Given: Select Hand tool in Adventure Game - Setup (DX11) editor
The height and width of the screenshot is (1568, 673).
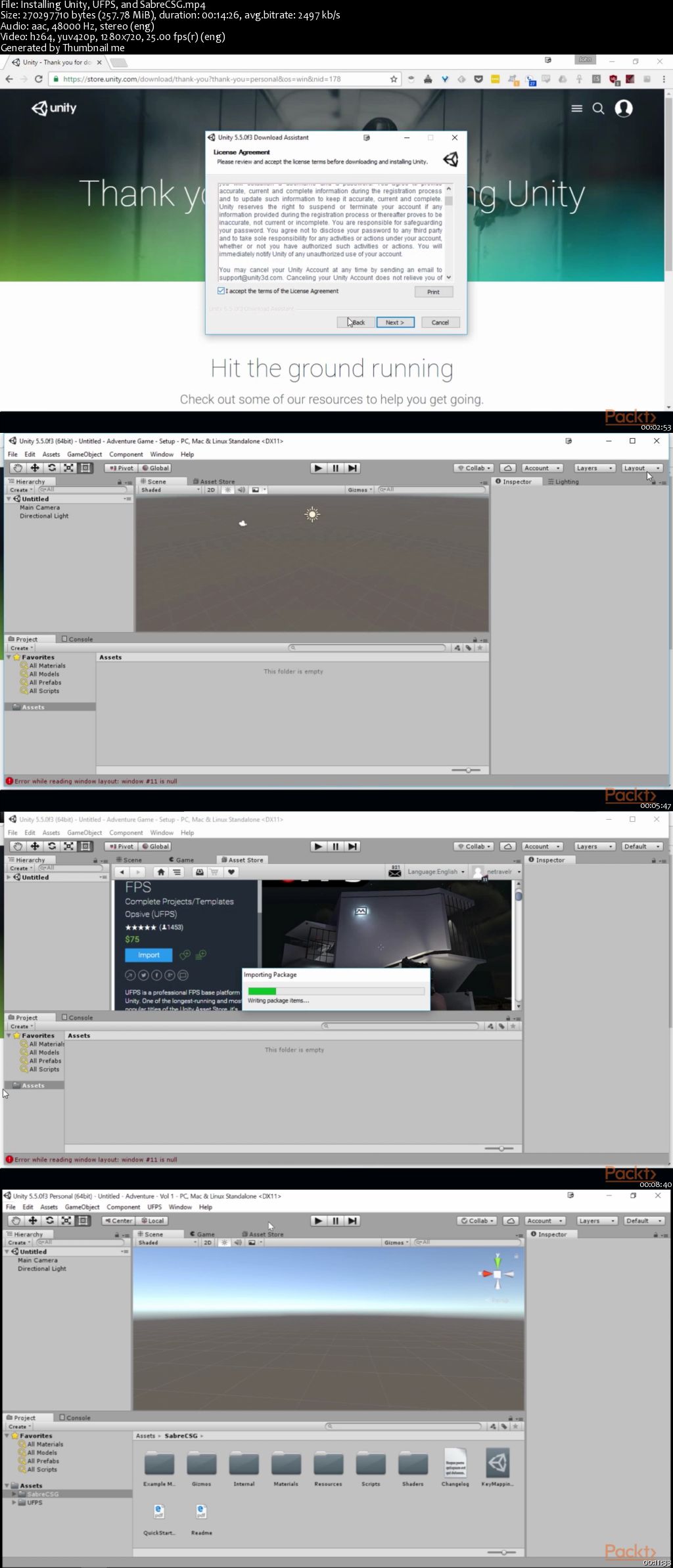Looking at the screenshot, I should [x=18, y=468].
